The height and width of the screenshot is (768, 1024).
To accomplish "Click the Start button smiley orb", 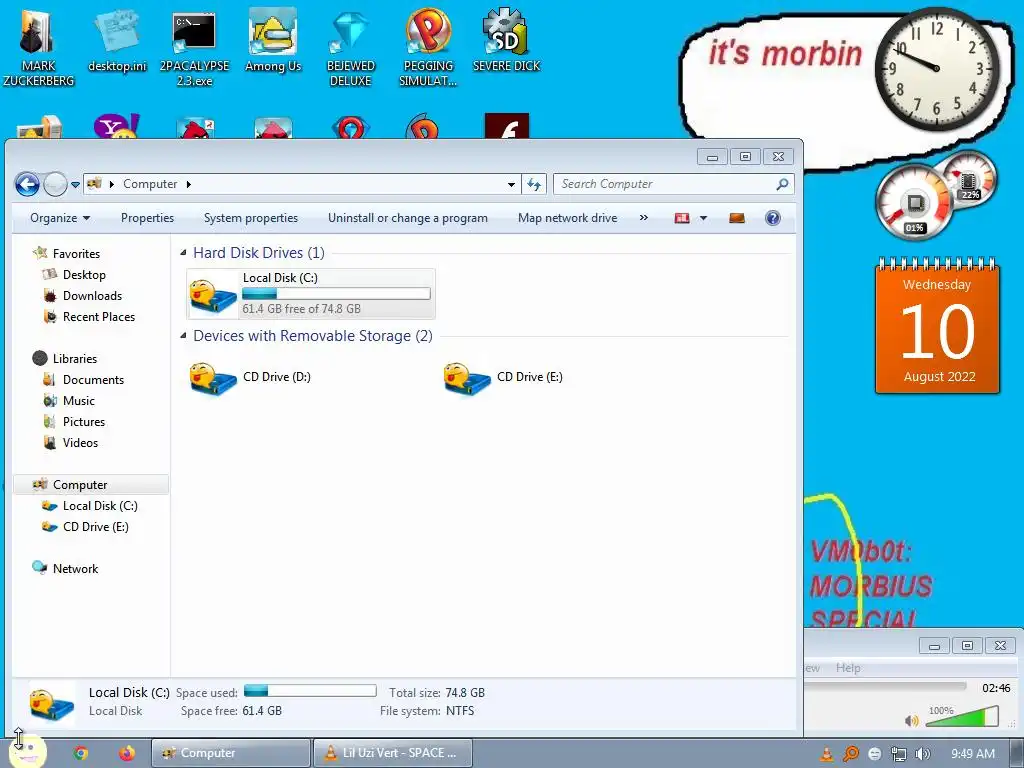I will tap(27, 751).
